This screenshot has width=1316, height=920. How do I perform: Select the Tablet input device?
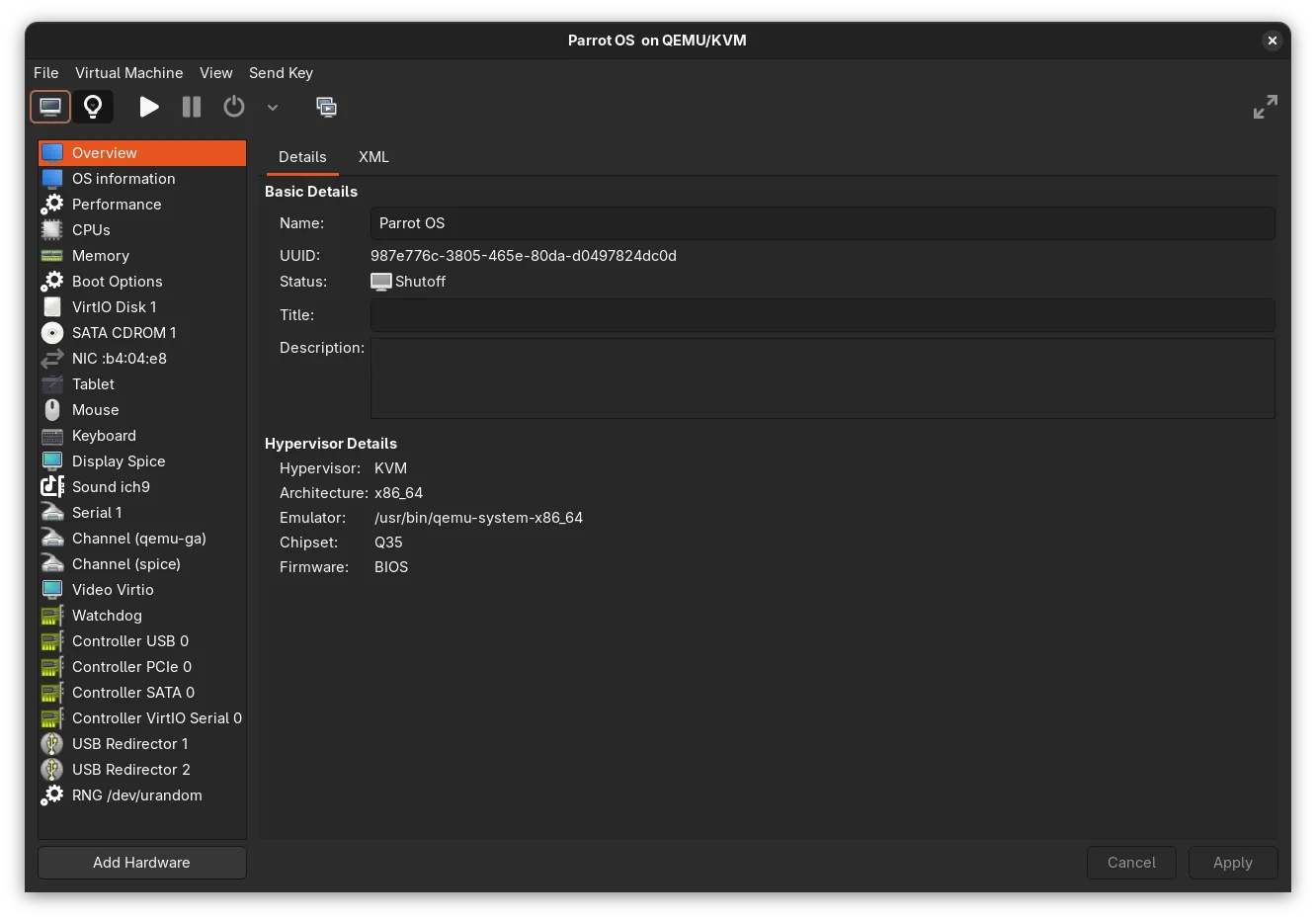pos(142,384)
